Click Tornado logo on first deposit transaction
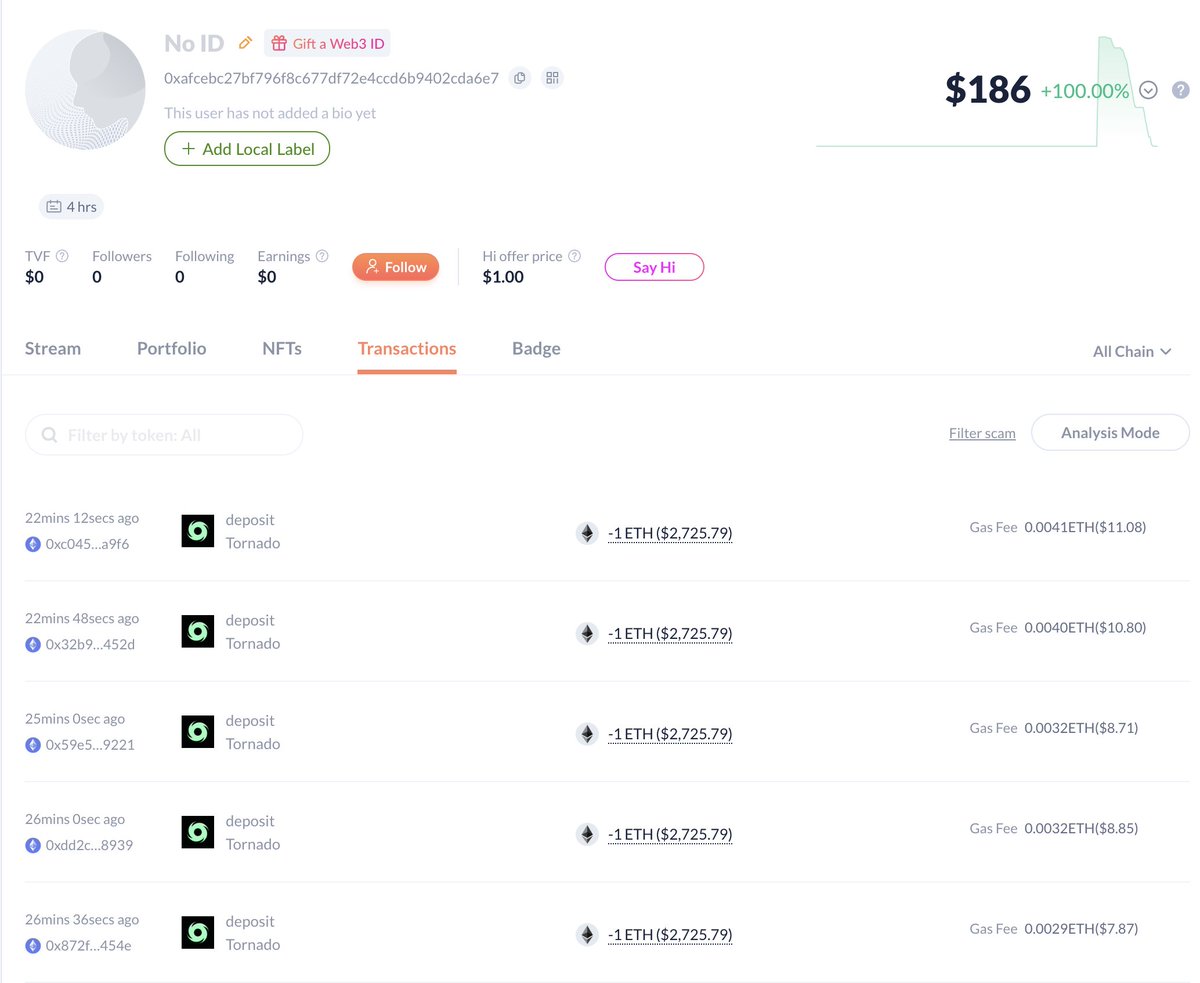Viewport: 1200px width, 983px height. (x=198, y=531)
